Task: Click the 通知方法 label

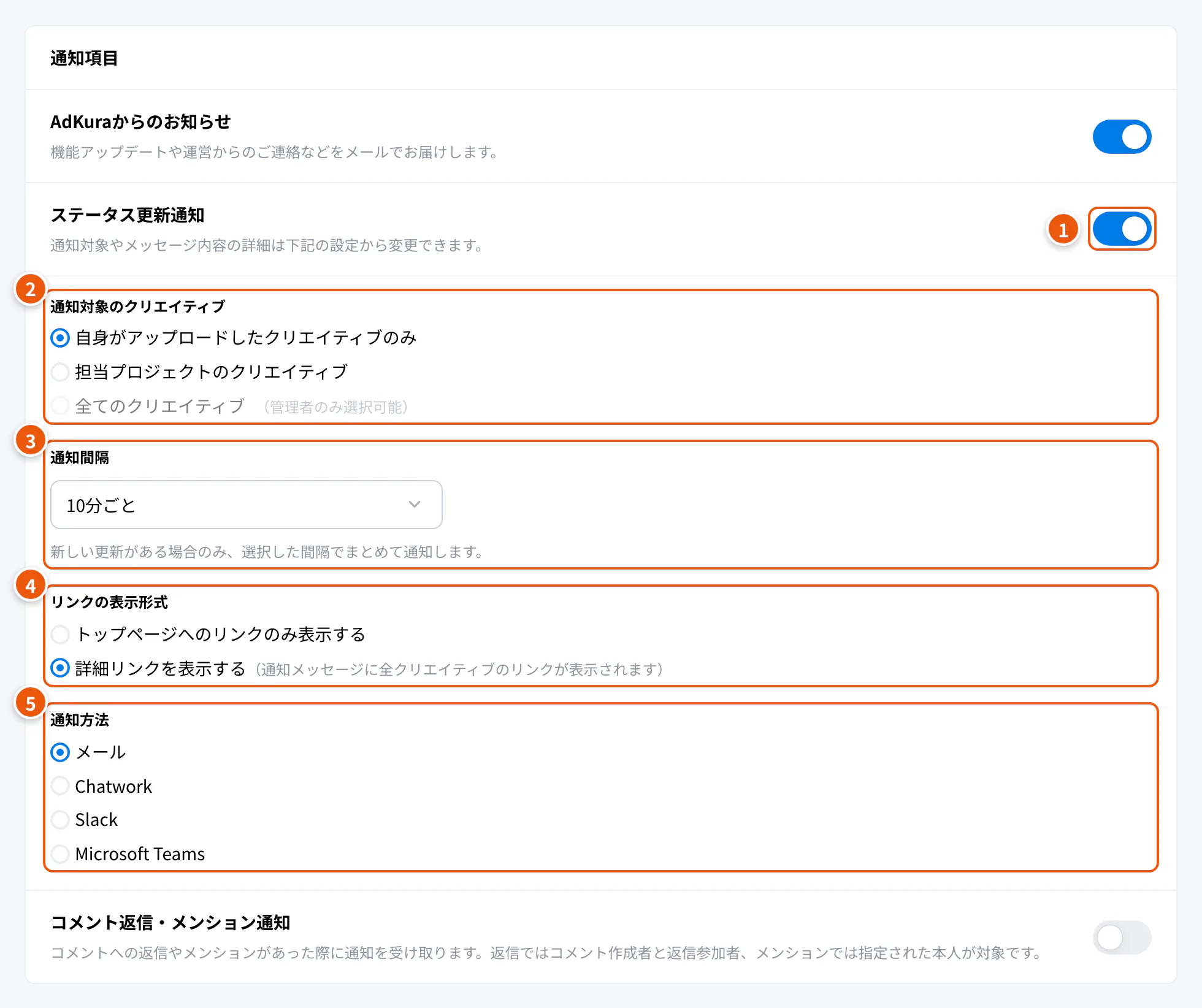Action: click(x=80, y=720)
